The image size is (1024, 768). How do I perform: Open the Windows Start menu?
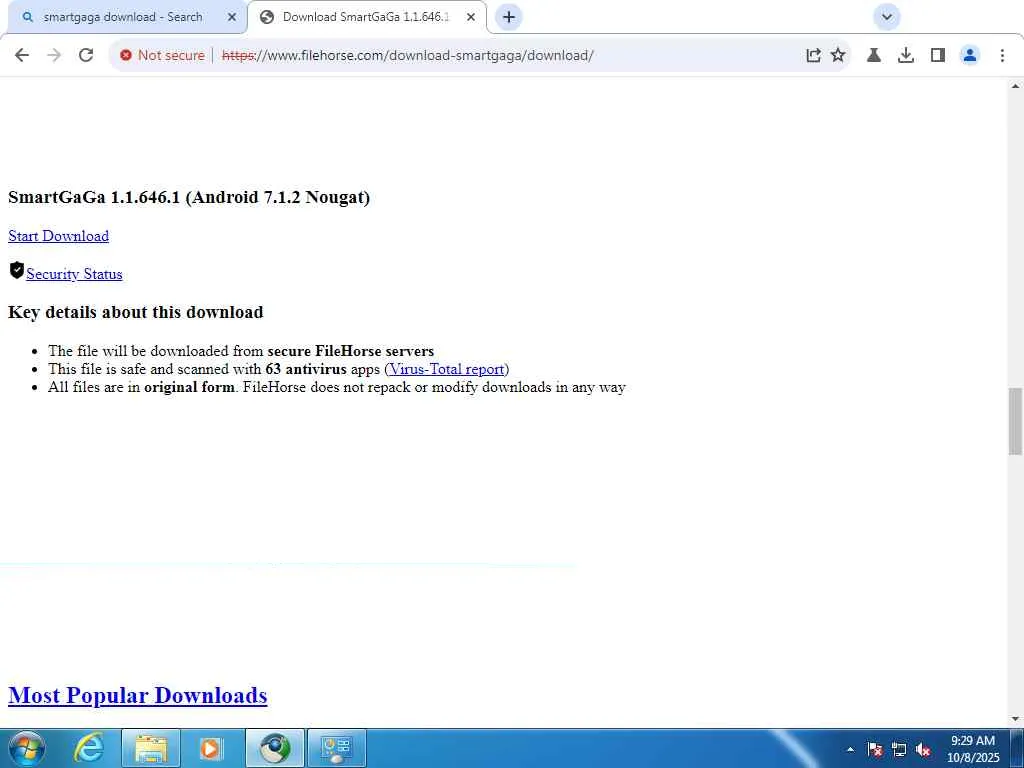(27, 748)
